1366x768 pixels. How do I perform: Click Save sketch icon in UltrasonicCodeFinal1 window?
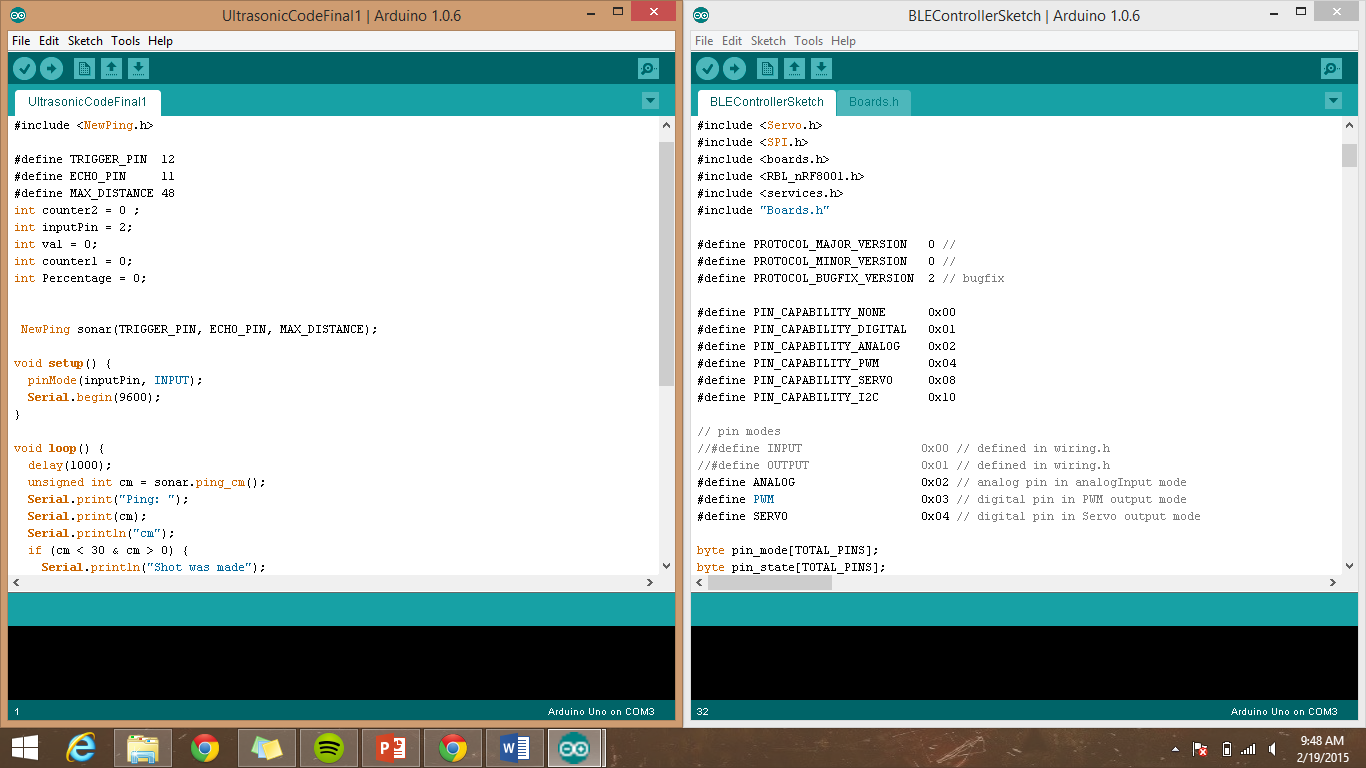click(x=139, y=68)
